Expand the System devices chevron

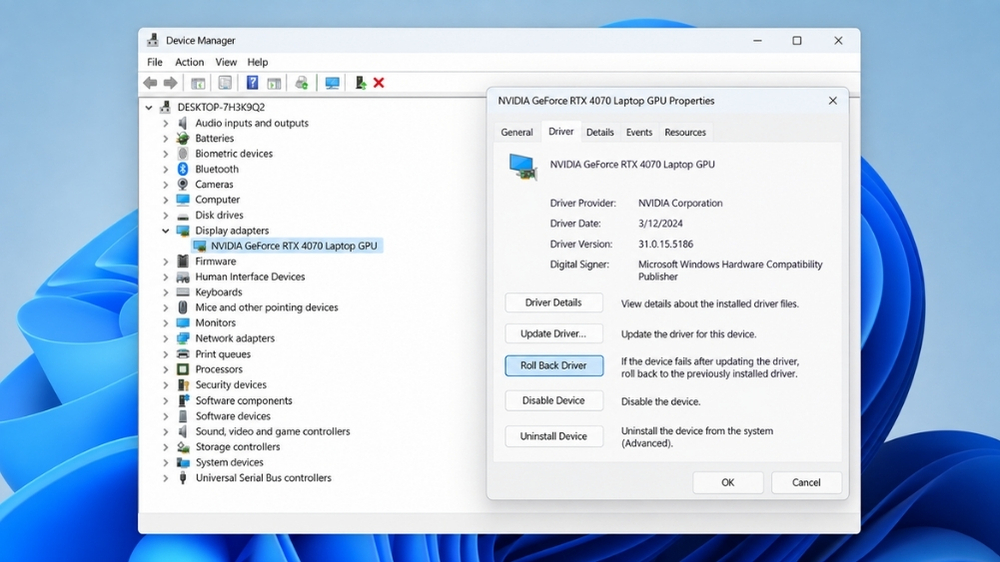coord(165,462)
